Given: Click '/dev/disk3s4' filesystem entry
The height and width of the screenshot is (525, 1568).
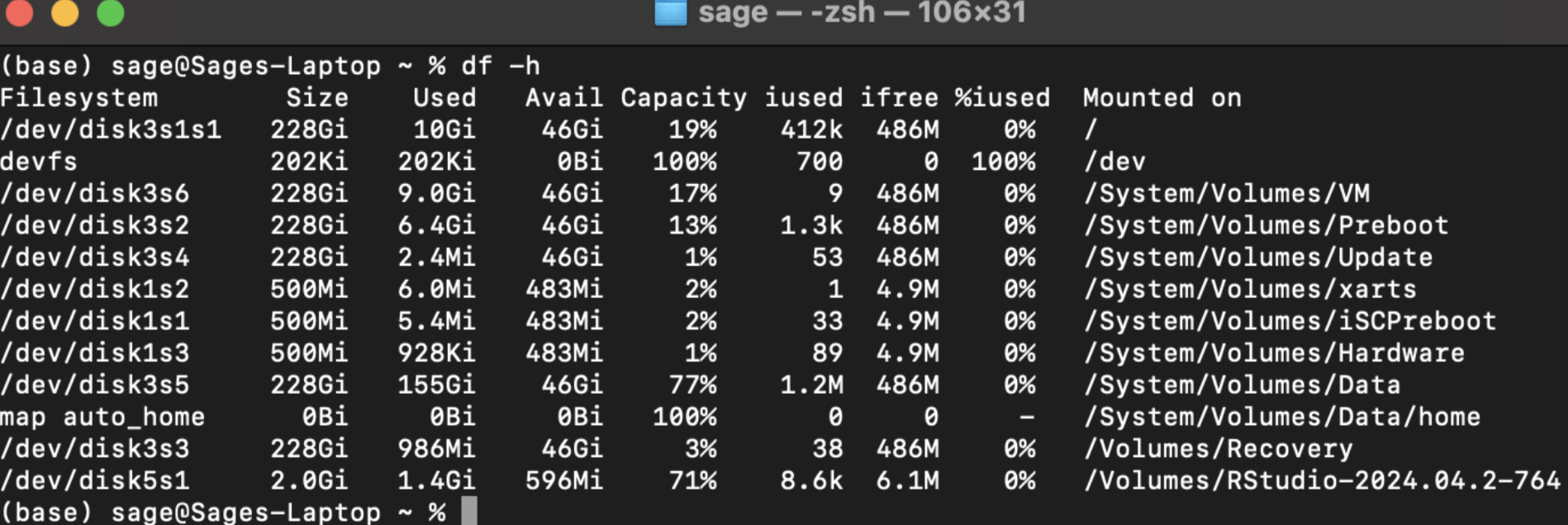Looking at the screenshot, I should point(95,257).
